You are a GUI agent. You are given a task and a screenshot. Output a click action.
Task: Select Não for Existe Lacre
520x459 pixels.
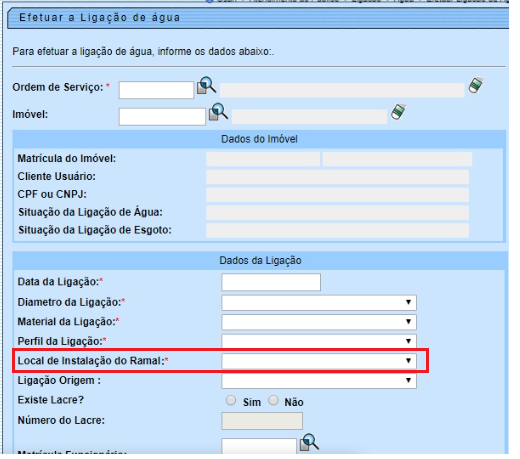point(273,400)
